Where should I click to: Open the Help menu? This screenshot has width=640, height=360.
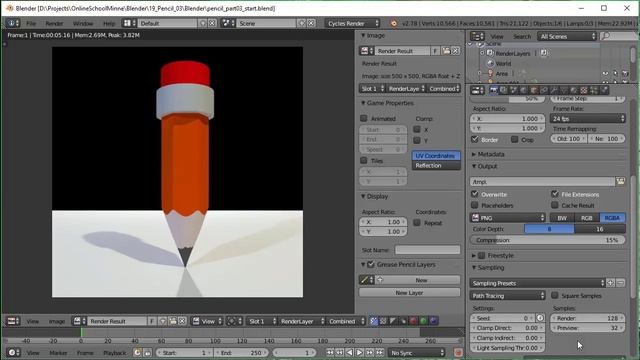(x=109, y=23)
